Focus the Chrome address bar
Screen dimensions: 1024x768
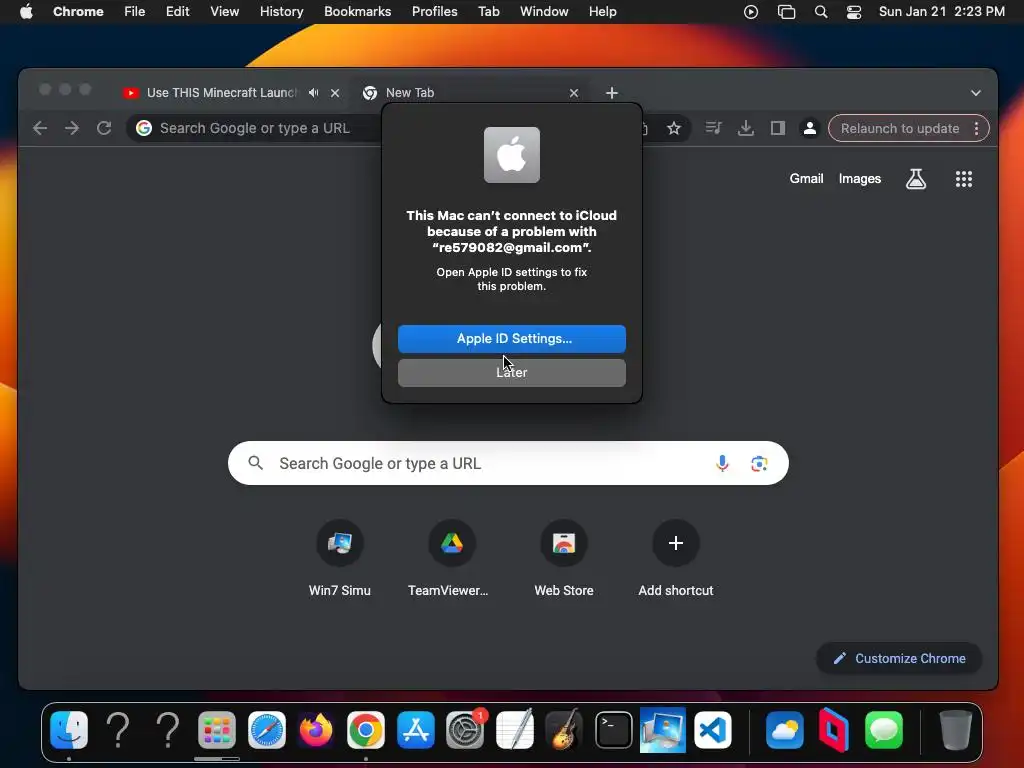255,128
